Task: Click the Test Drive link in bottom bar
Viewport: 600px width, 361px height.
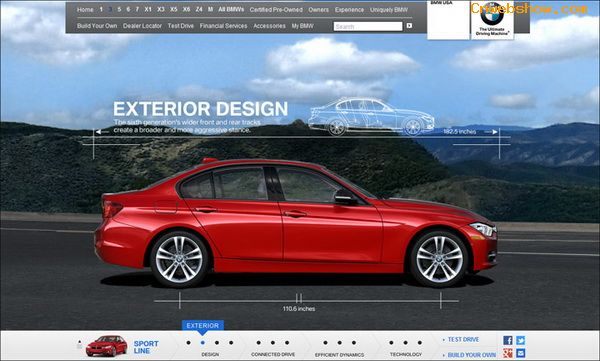Action: pyautogui.click(x=463, y=340)
